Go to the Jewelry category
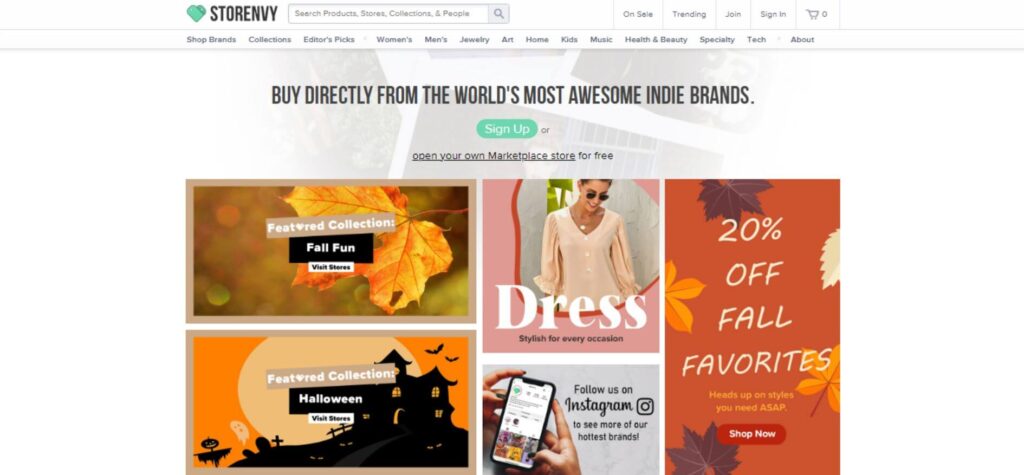This screenshot has height=475, width=1024. pyautogui.click(x=474, y=39)
